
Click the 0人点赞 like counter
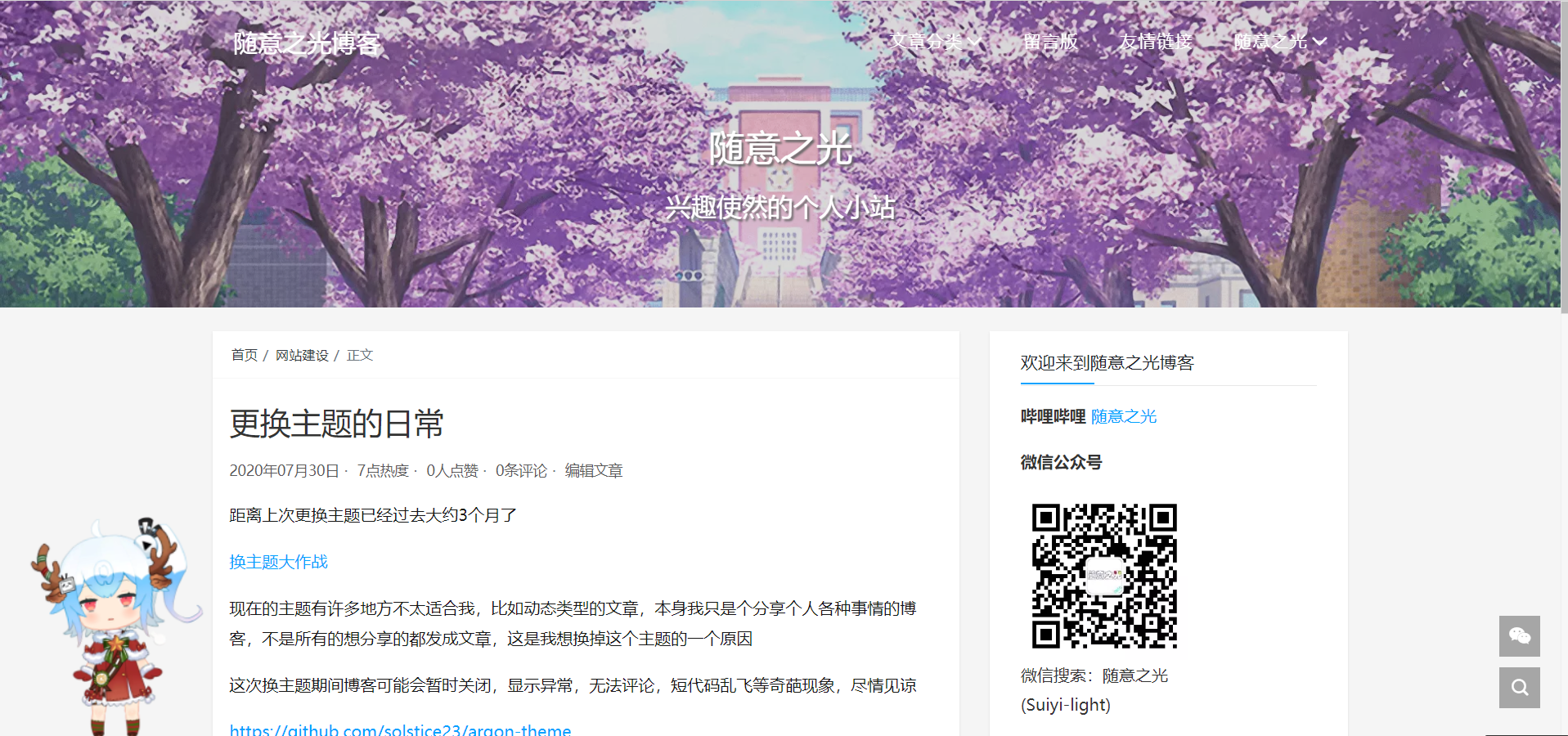pos(452,470)
